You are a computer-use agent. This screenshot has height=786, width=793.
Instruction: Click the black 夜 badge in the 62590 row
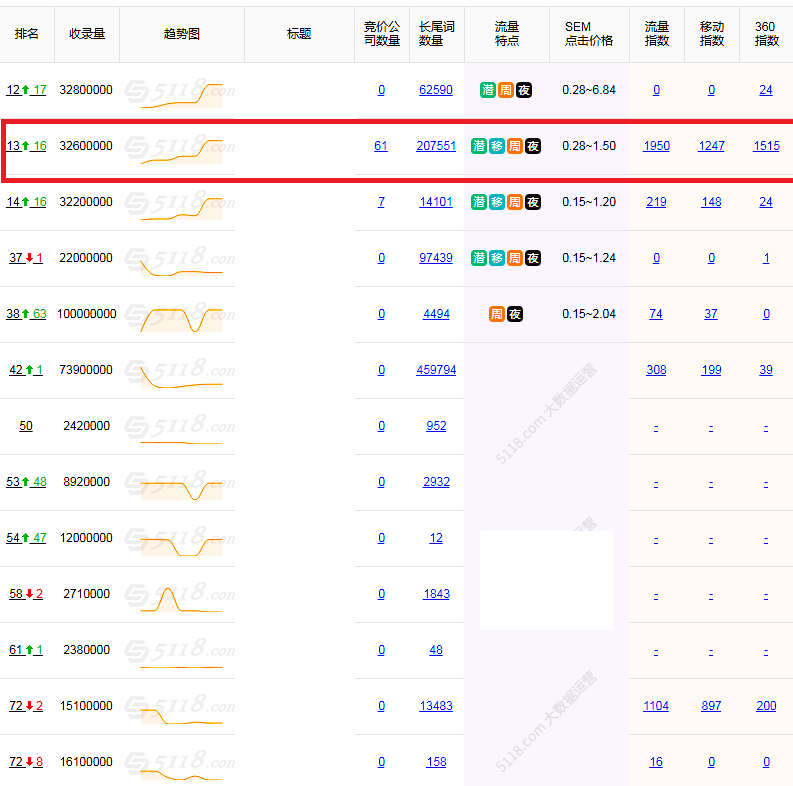[524, 90]
